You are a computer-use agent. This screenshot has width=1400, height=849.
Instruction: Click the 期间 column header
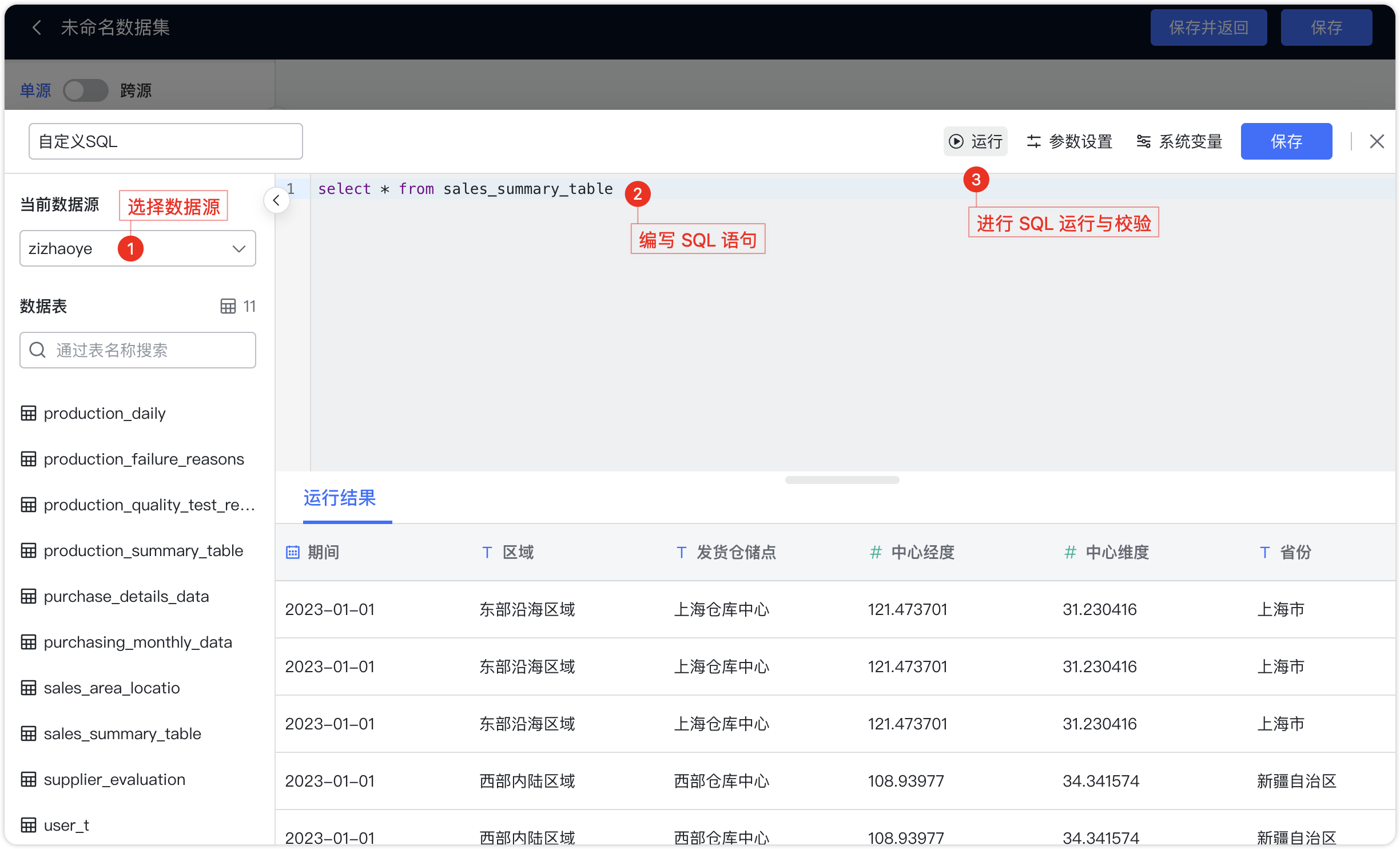click(324, 552)
